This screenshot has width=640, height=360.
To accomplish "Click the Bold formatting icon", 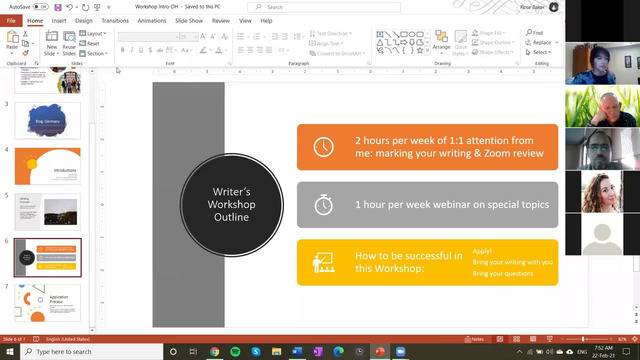I will click(x=122, y=50).
